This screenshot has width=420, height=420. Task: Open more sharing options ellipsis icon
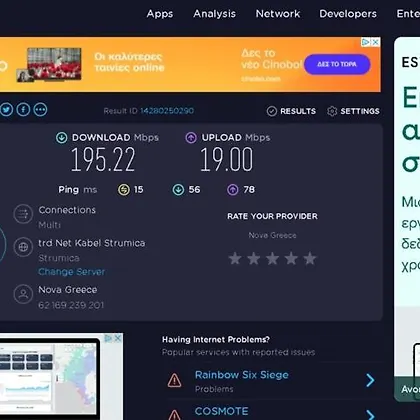click(40, 109)
